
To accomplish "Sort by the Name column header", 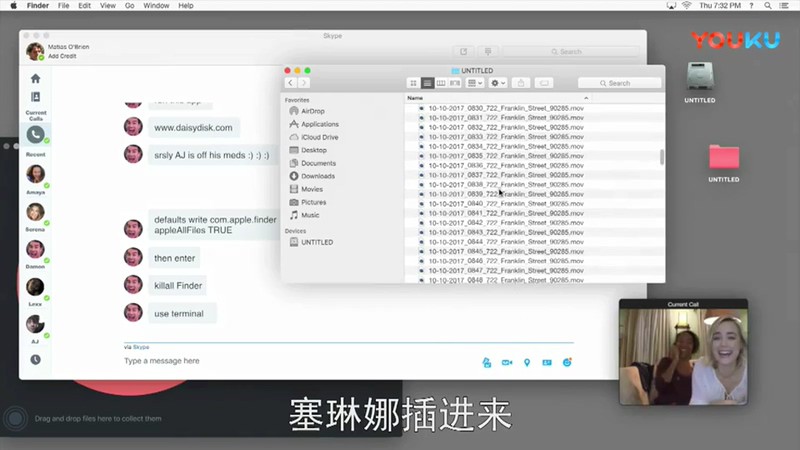I will point(415,97).
